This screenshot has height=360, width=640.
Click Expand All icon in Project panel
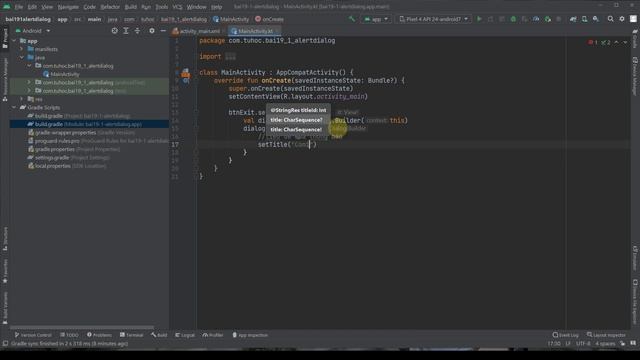point(126,31)
